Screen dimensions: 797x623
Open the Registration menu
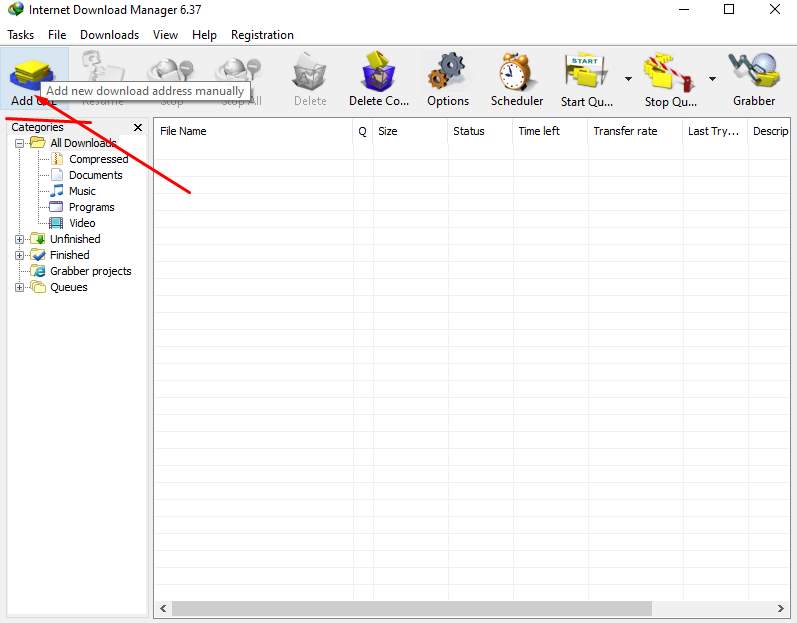pyautogui.click(x=262, y=35)
